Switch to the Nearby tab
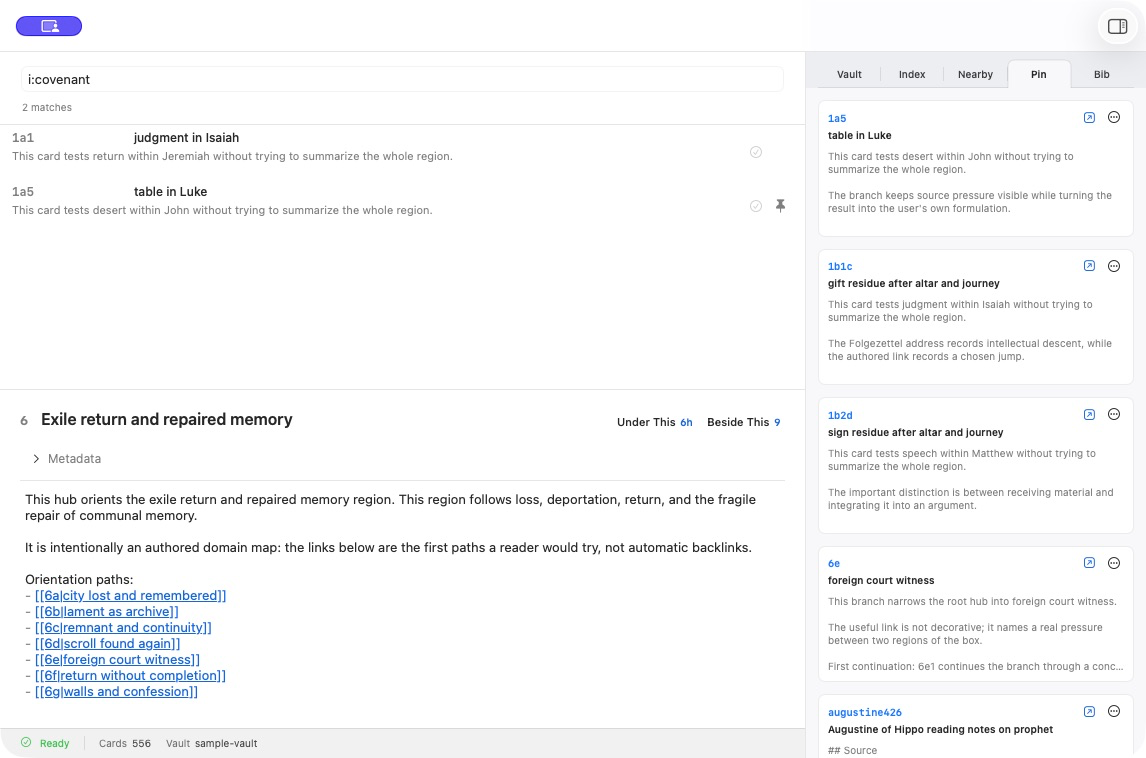Image resolution: width=1146 pixels, height=758 pixels. [x=975, y=75]
